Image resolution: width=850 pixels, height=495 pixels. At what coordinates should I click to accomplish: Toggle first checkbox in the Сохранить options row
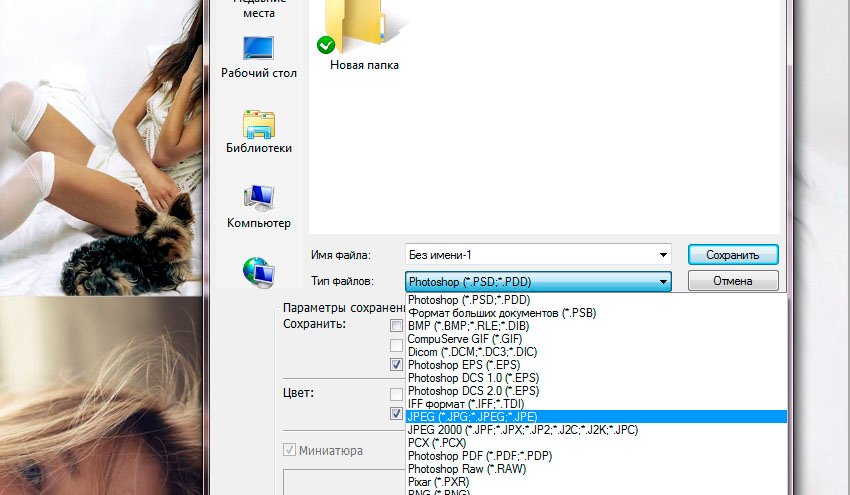click(397, 325)
